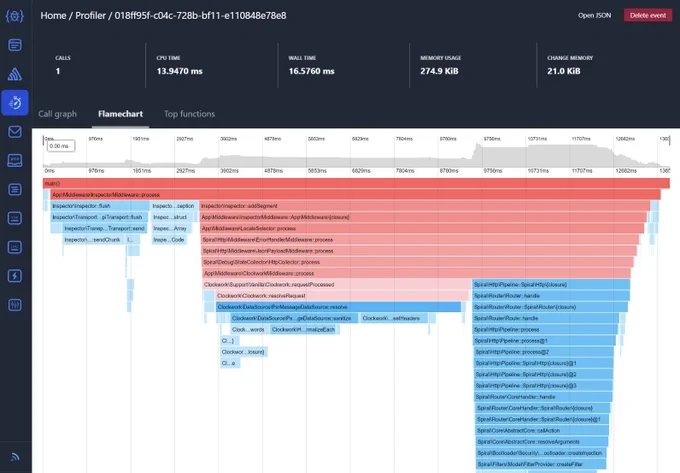Open the Sentry sidebar icon
Image resolution: width=680 pixels, height=473 pixels.
coord(15,74)
